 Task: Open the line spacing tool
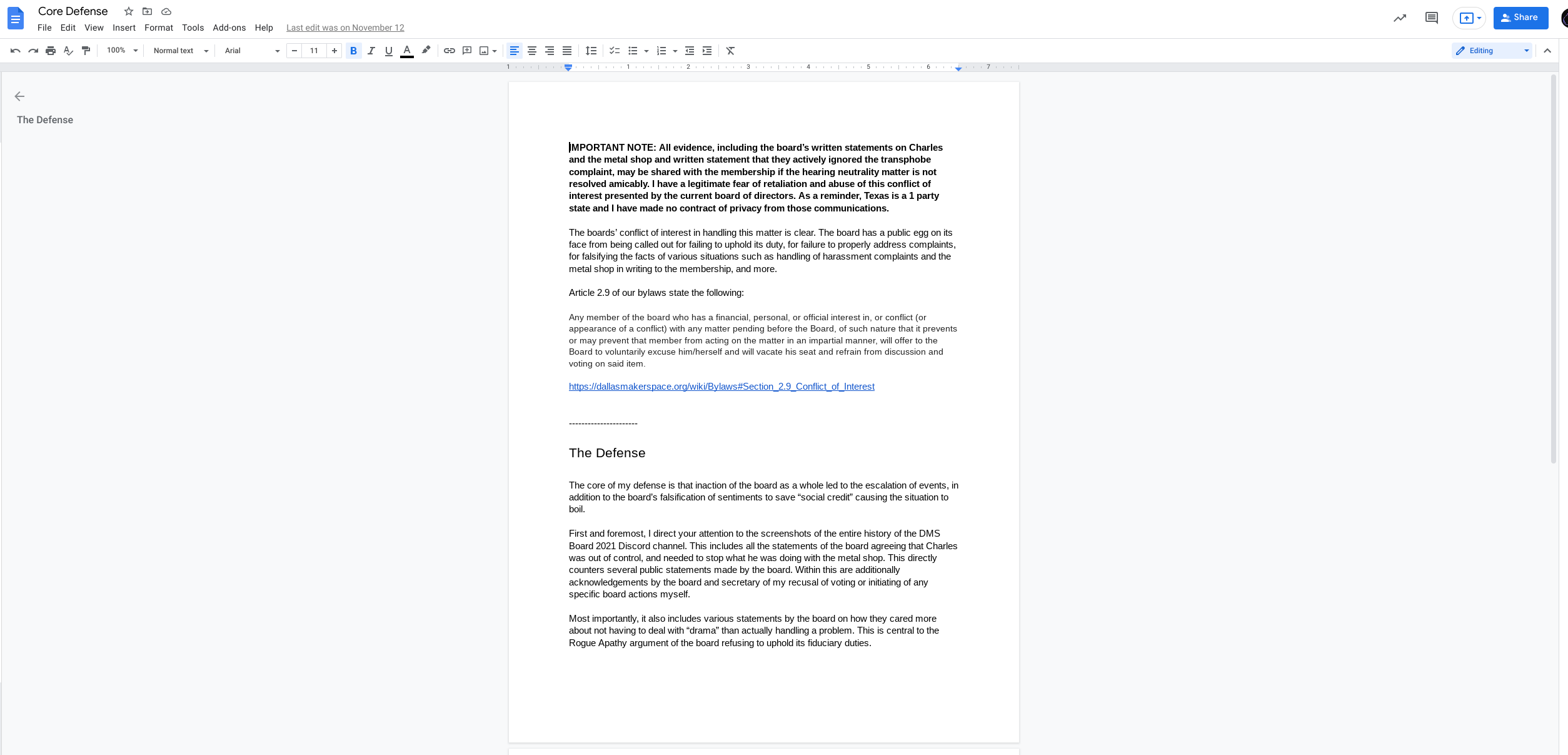(591, 51)
